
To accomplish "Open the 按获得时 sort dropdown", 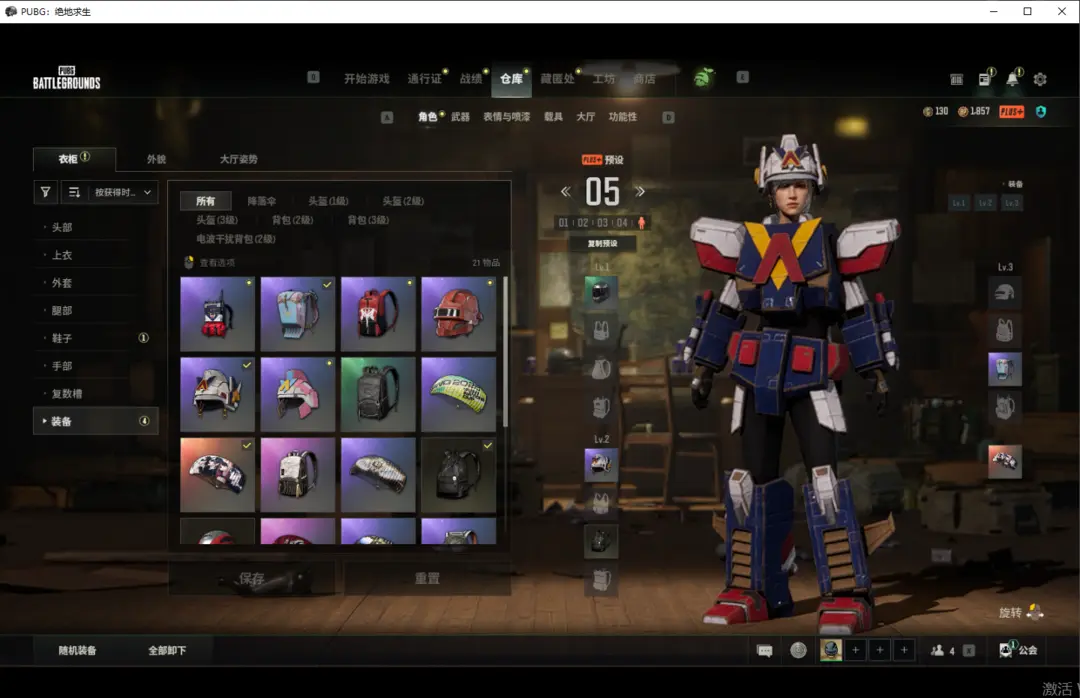I will pyautogui.click(x=123, y=192).
